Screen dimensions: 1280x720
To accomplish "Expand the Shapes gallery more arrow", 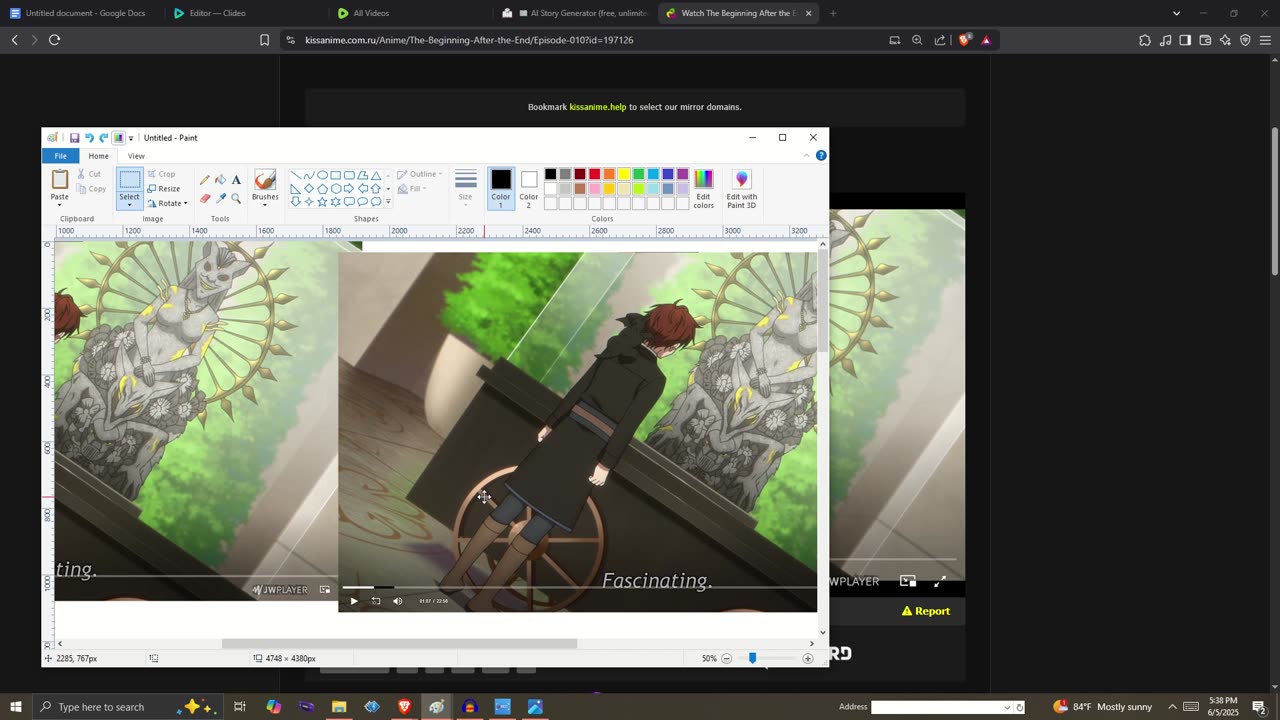I will [388, 202].
